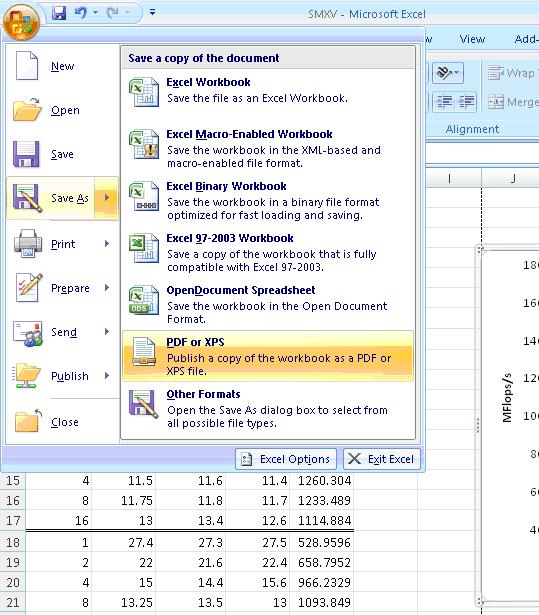The width and height of the screenshot is (539, 615).
Task: Click the Excel Options button
Action: click(286, 459)
